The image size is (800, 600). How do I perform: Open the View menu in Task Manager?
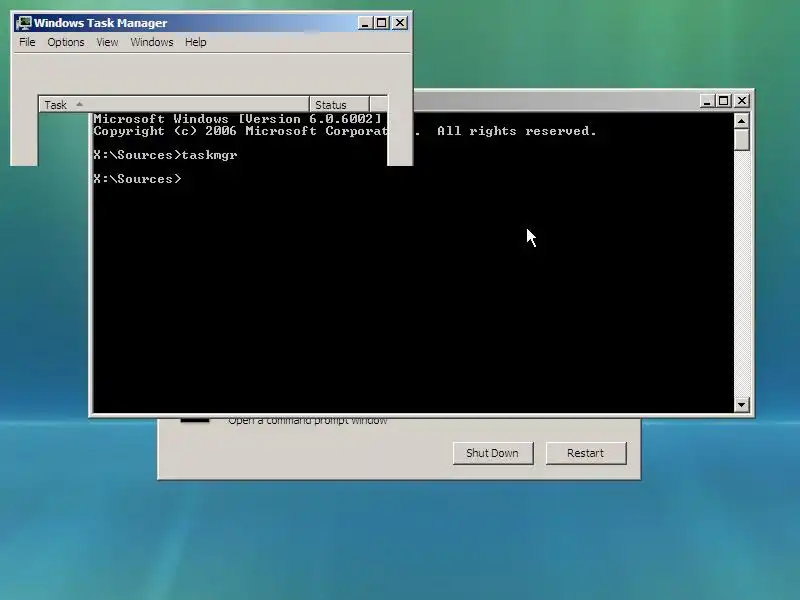pos(107,42)
